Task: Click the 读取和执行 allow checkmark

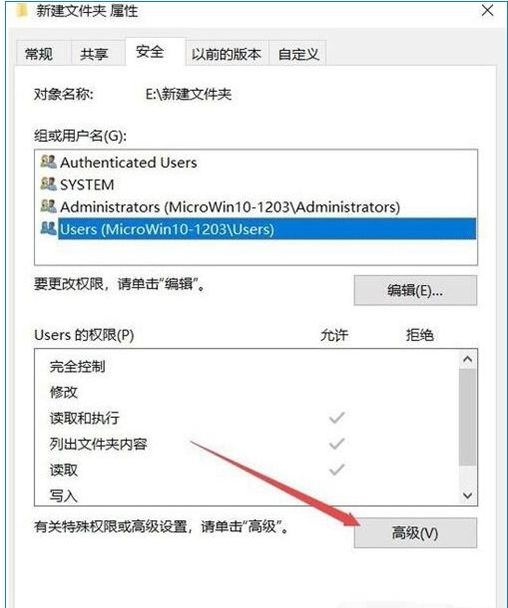Action: point(337,418)
